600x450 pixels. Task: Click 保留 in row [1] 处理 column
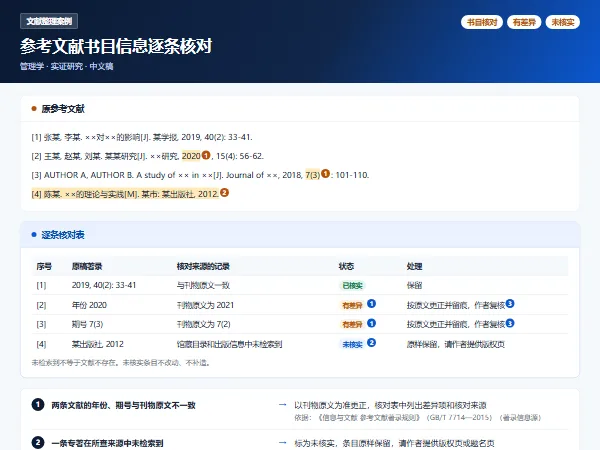(x=414, y=285)
